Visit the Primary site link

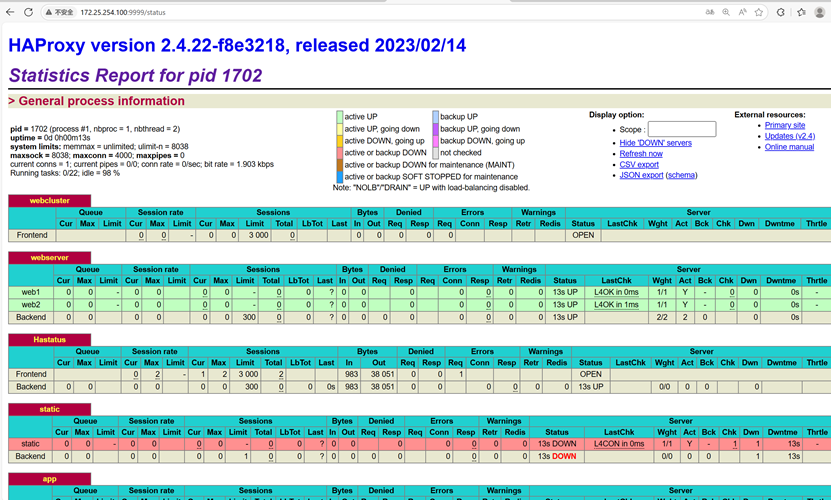tap(785, 125)
